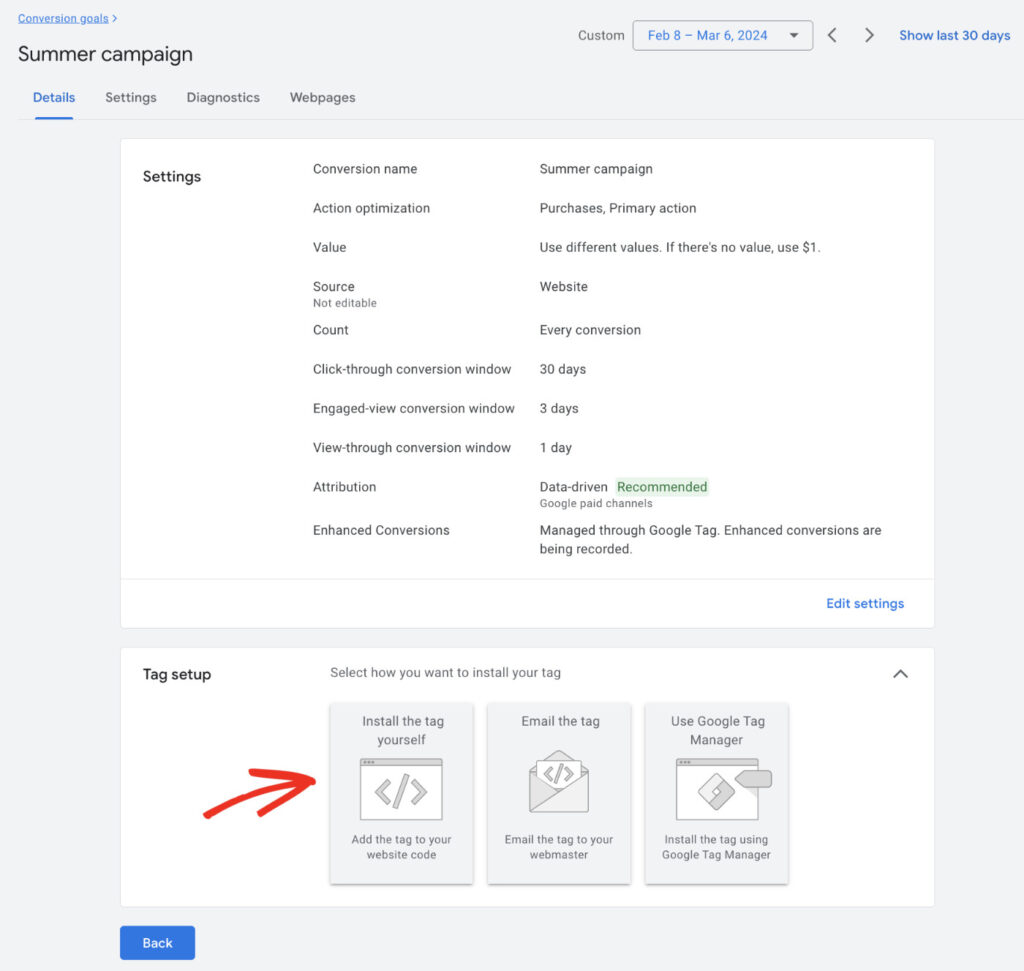Click the next date range arrow
The image size is (1024, 971).
point(869,34)
